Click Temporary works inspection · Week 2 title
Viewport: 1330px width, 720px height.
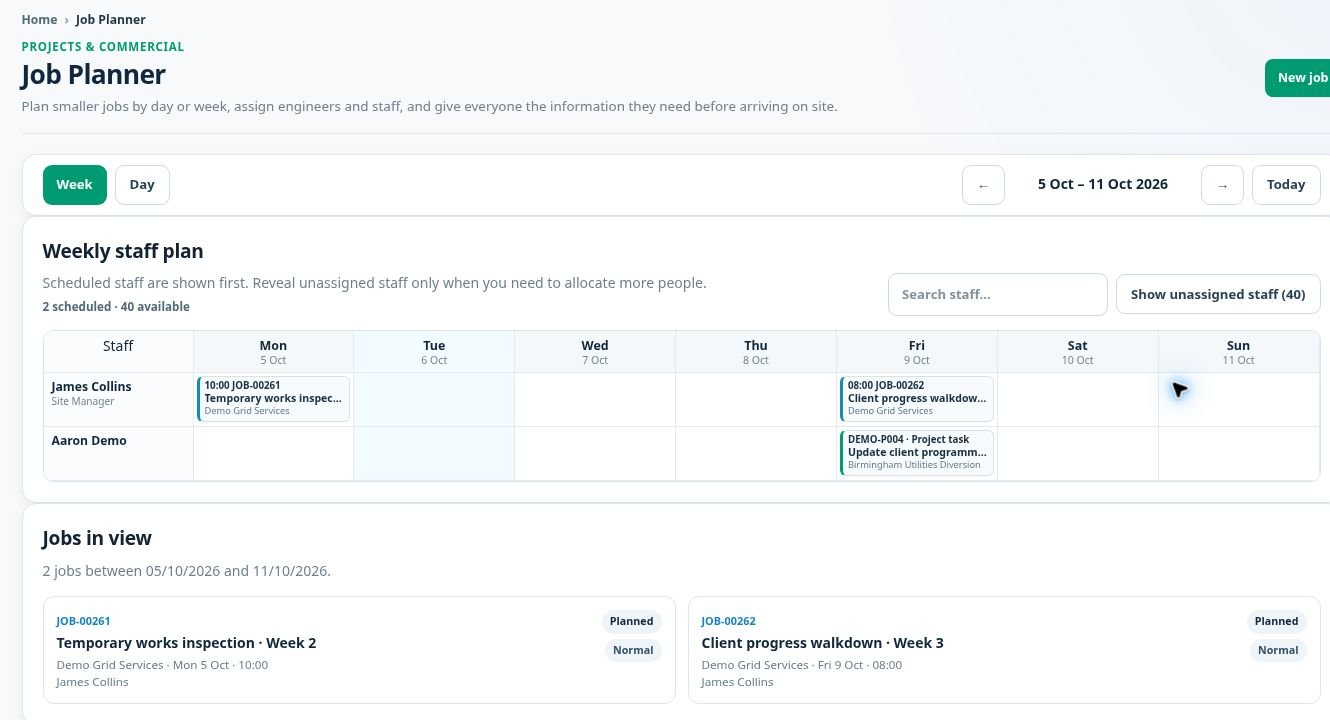187,643
